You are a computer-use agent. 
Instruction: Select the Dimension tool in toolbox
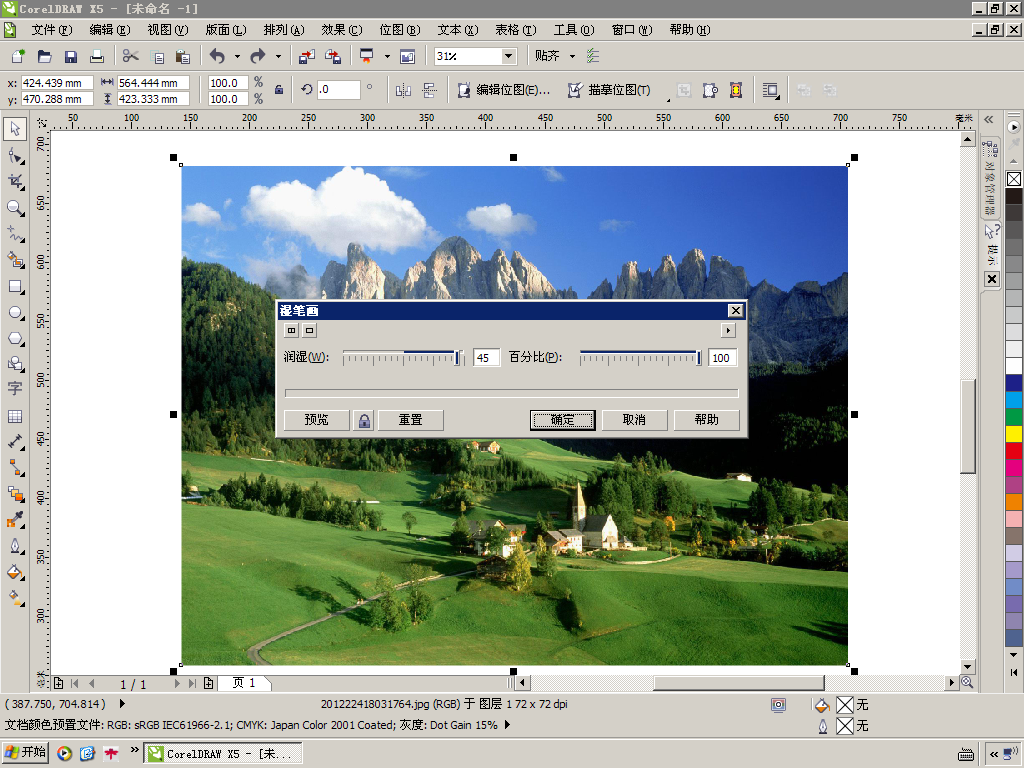[15, 442]
